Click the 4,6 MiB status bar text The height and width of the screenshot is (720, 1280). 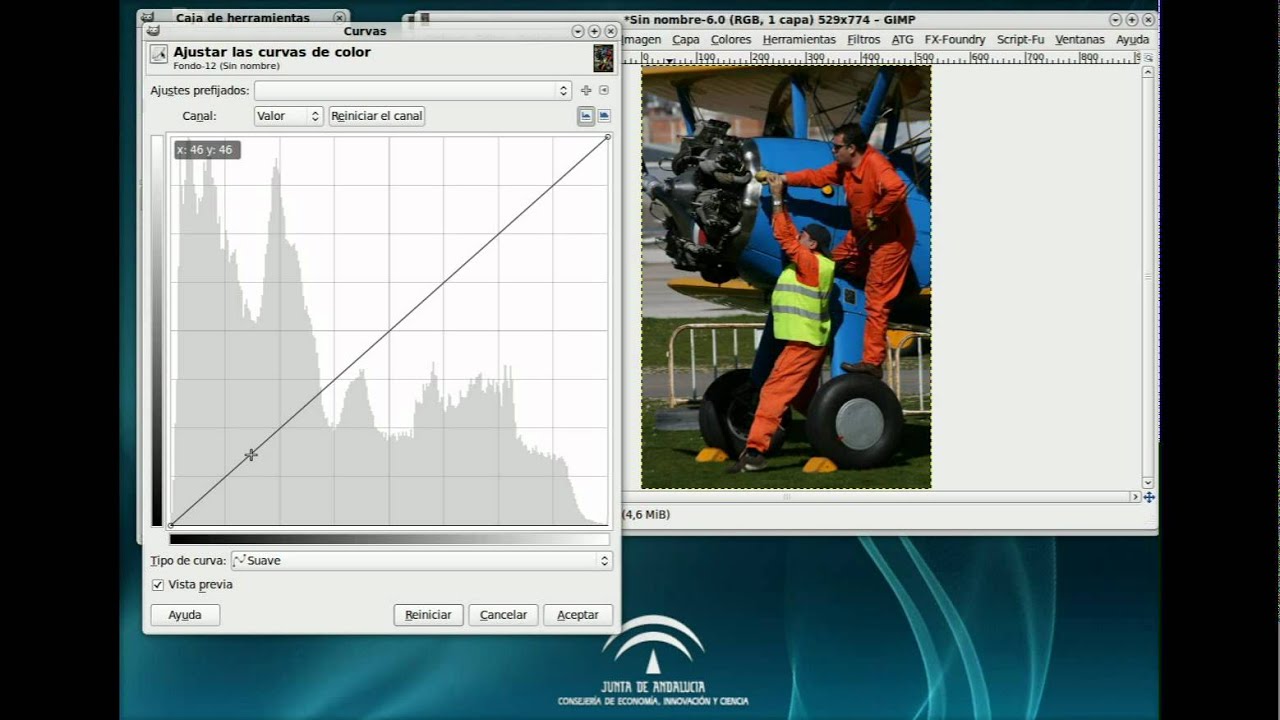tap(647, 514)
